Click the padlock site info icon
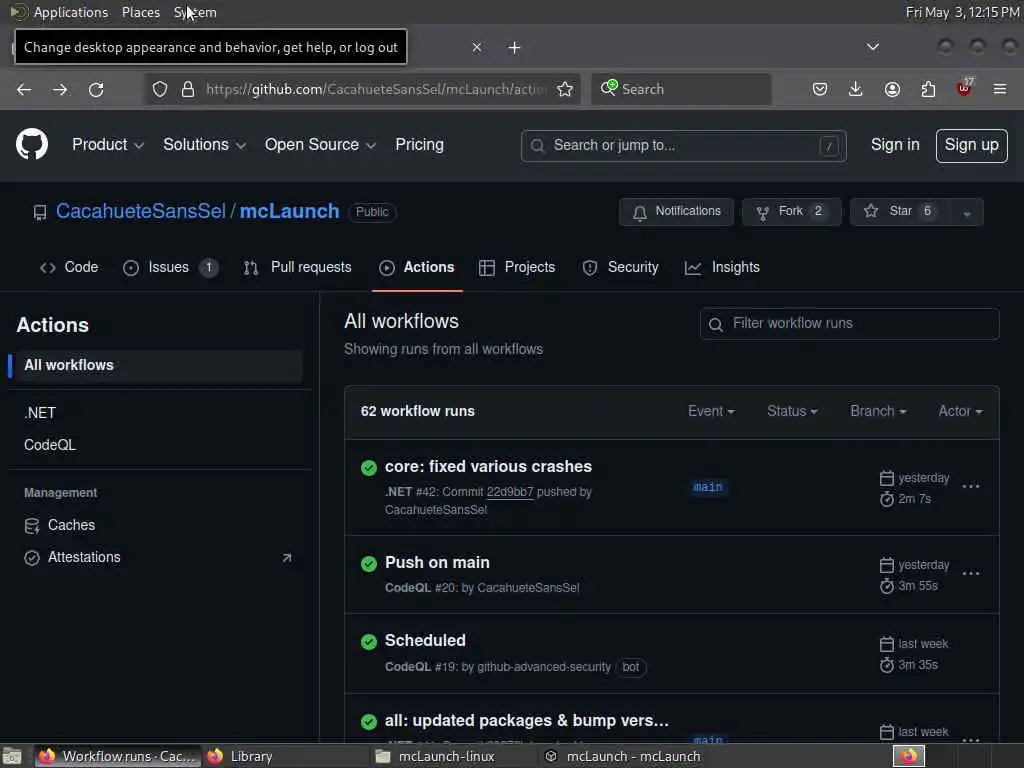The width and height of the screenshot is (1024, 768). pos(188,89)
